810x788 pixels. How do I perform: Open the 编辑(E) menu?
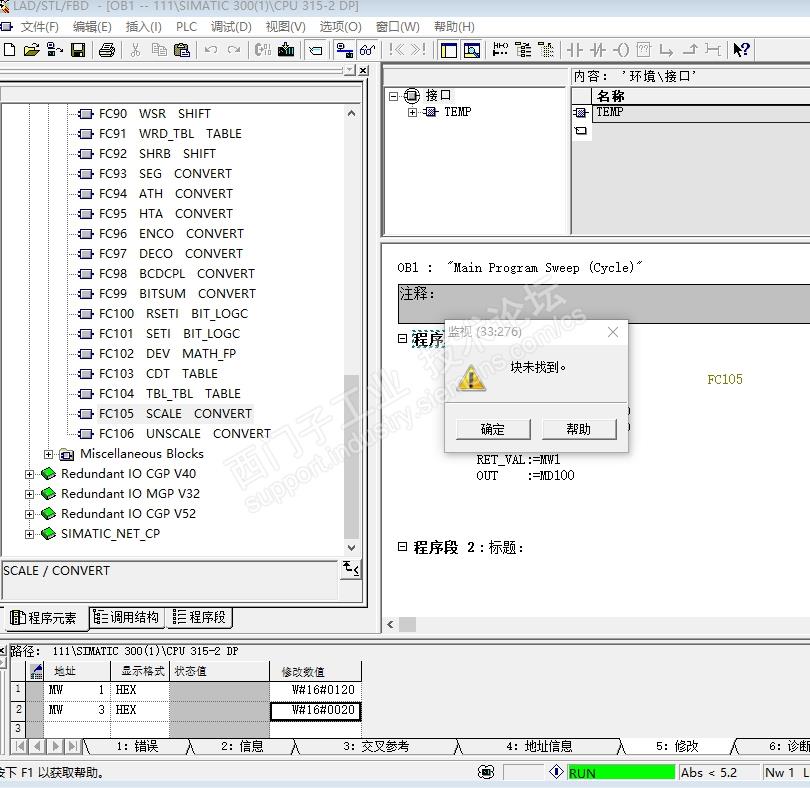pos(92,27)
